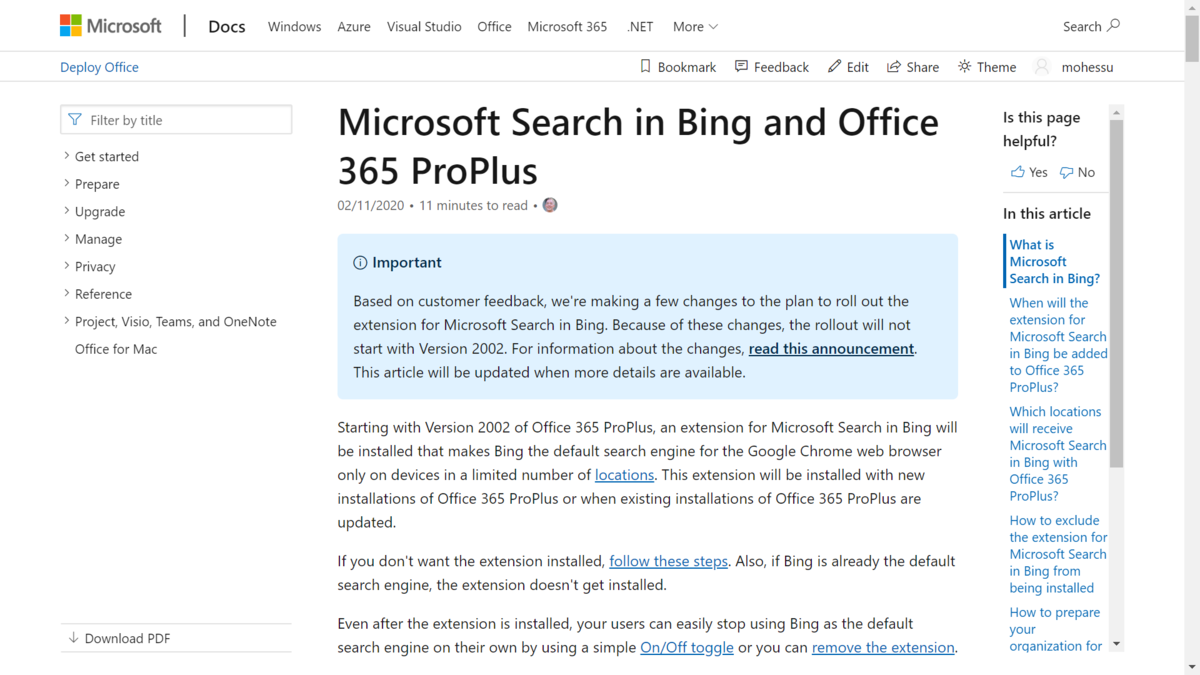
Task: Click the filter funnel icon
Action: click(75, 120)
